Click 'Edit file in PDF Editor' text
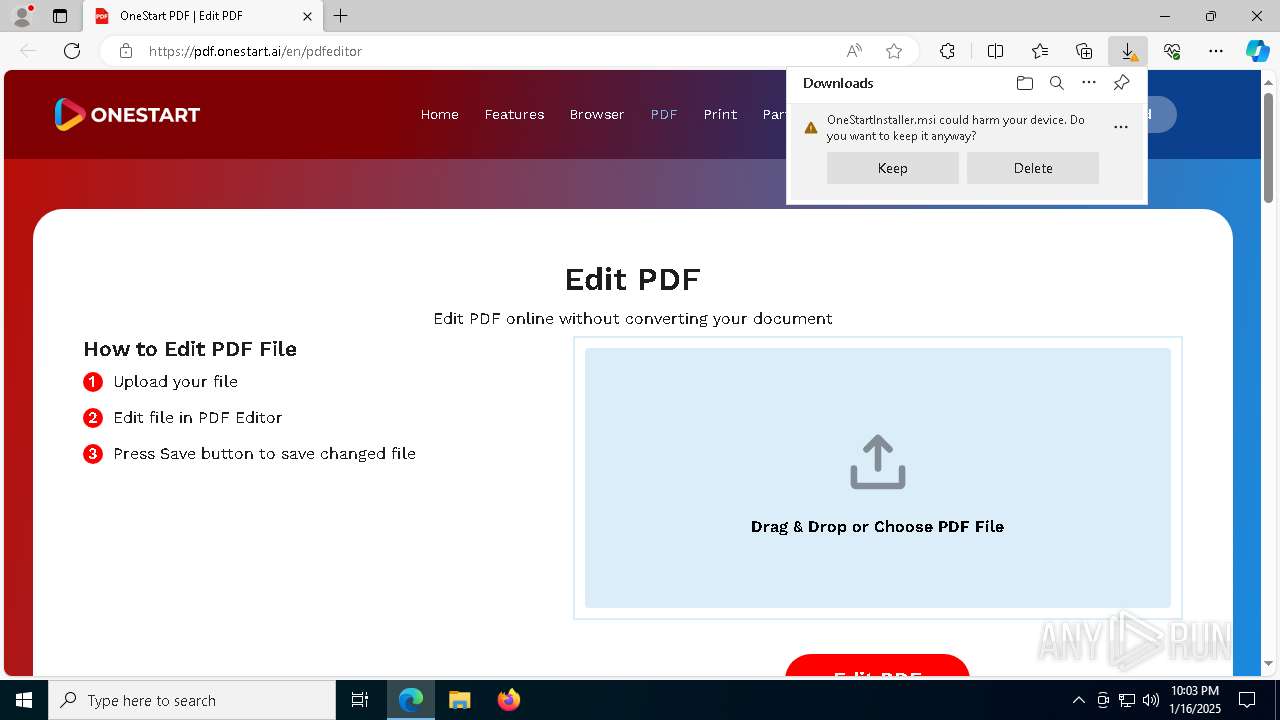Viewport: 1280px width, 720px height. [198, 417]
